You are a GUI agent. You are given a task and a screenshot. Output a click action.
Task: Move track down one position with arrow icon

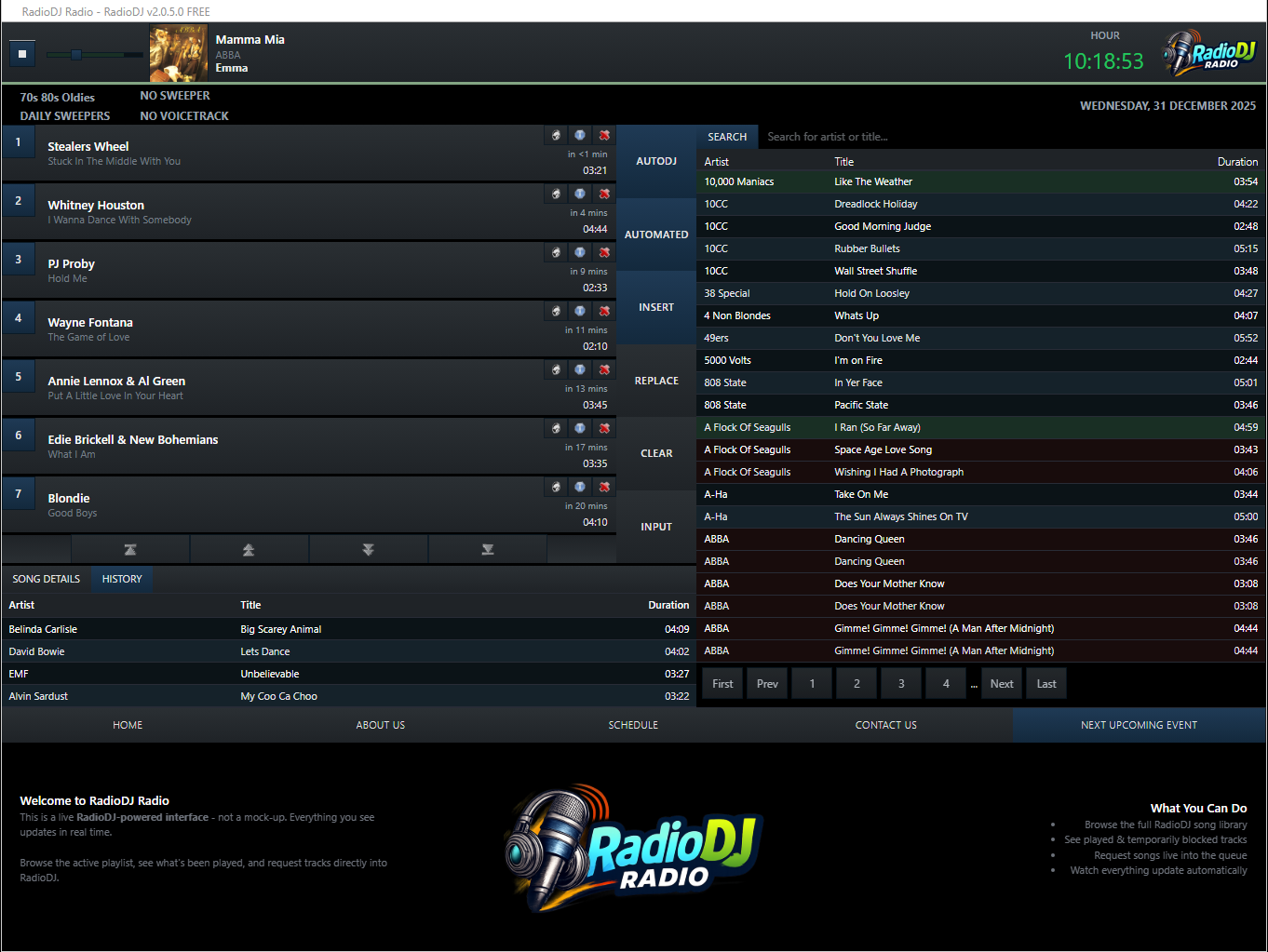click(x=369, y=548)
